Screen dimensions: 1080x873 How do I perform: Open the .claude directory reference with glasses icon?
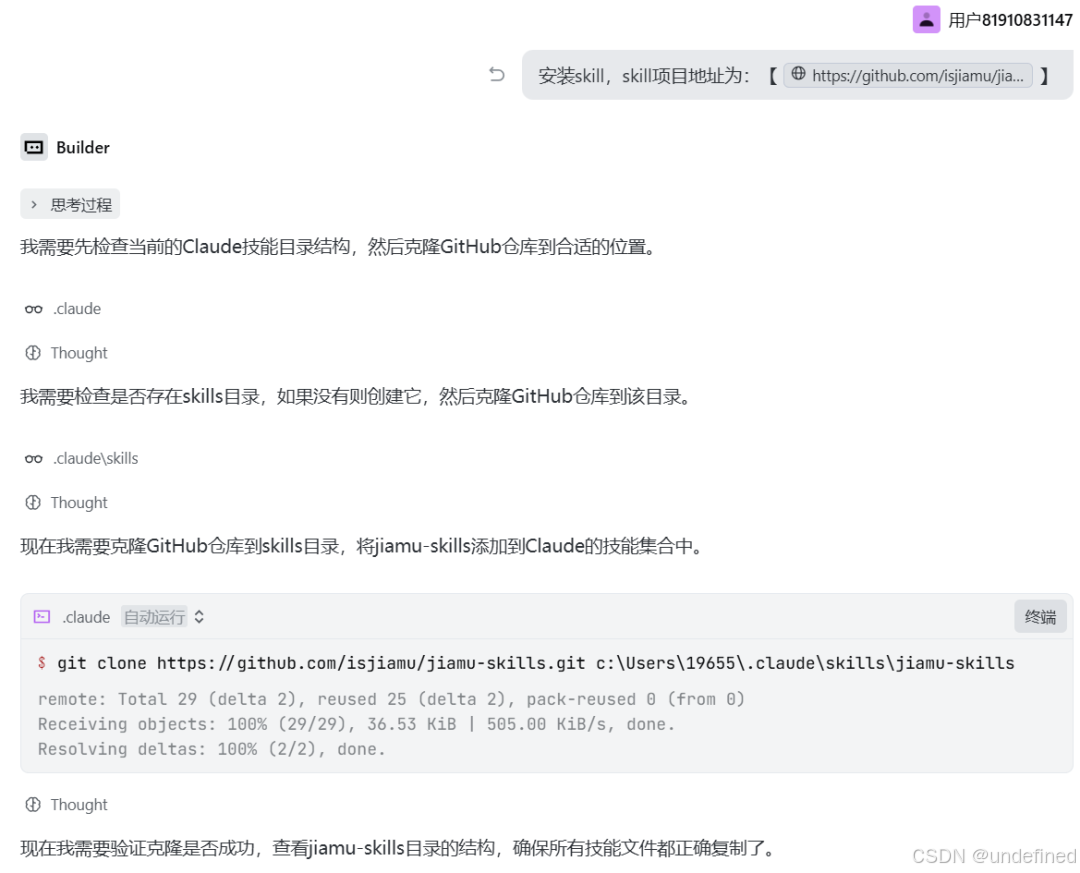coord(76,309)
